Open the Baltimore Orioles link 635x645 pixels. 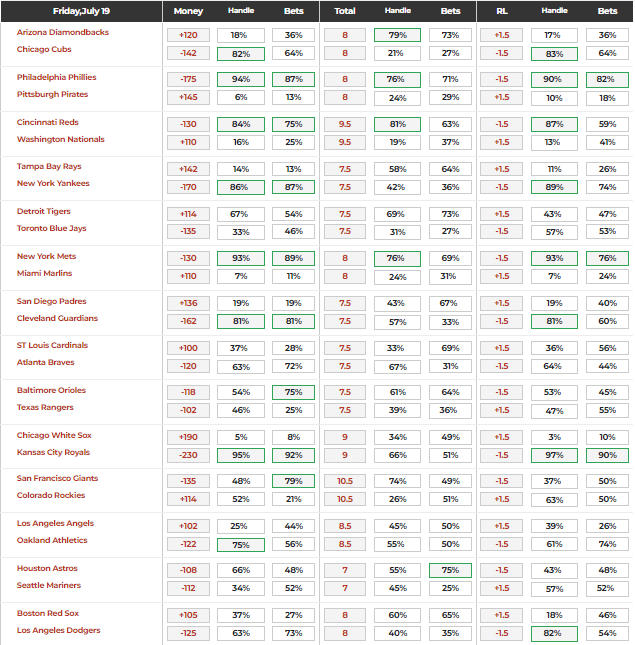point(51,390)
